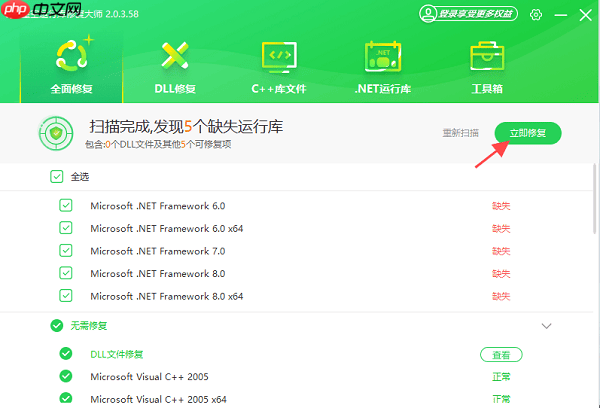Click green check icon beside 无需修复
This screenshot has width=600, height=408.
click(x=57, y=326)
